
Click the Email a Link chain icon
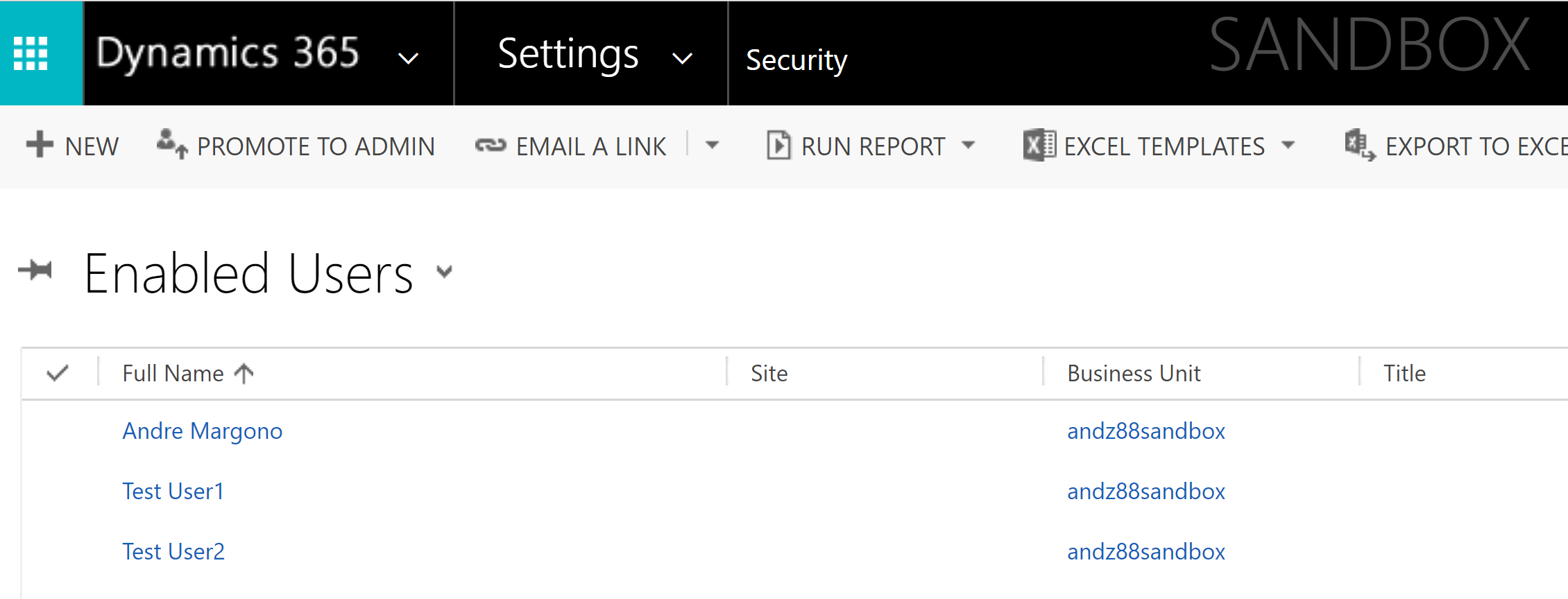coord(491,146)
